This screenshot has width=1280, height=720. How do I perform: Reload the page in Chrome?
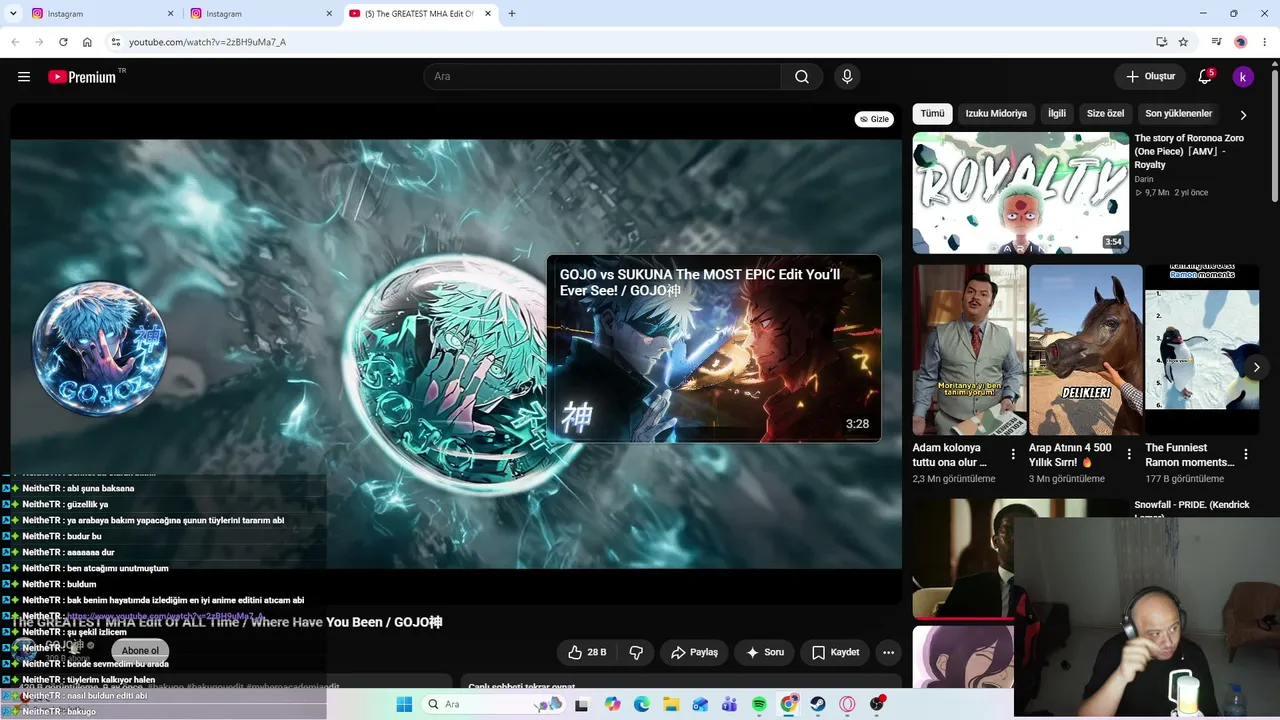63,42
